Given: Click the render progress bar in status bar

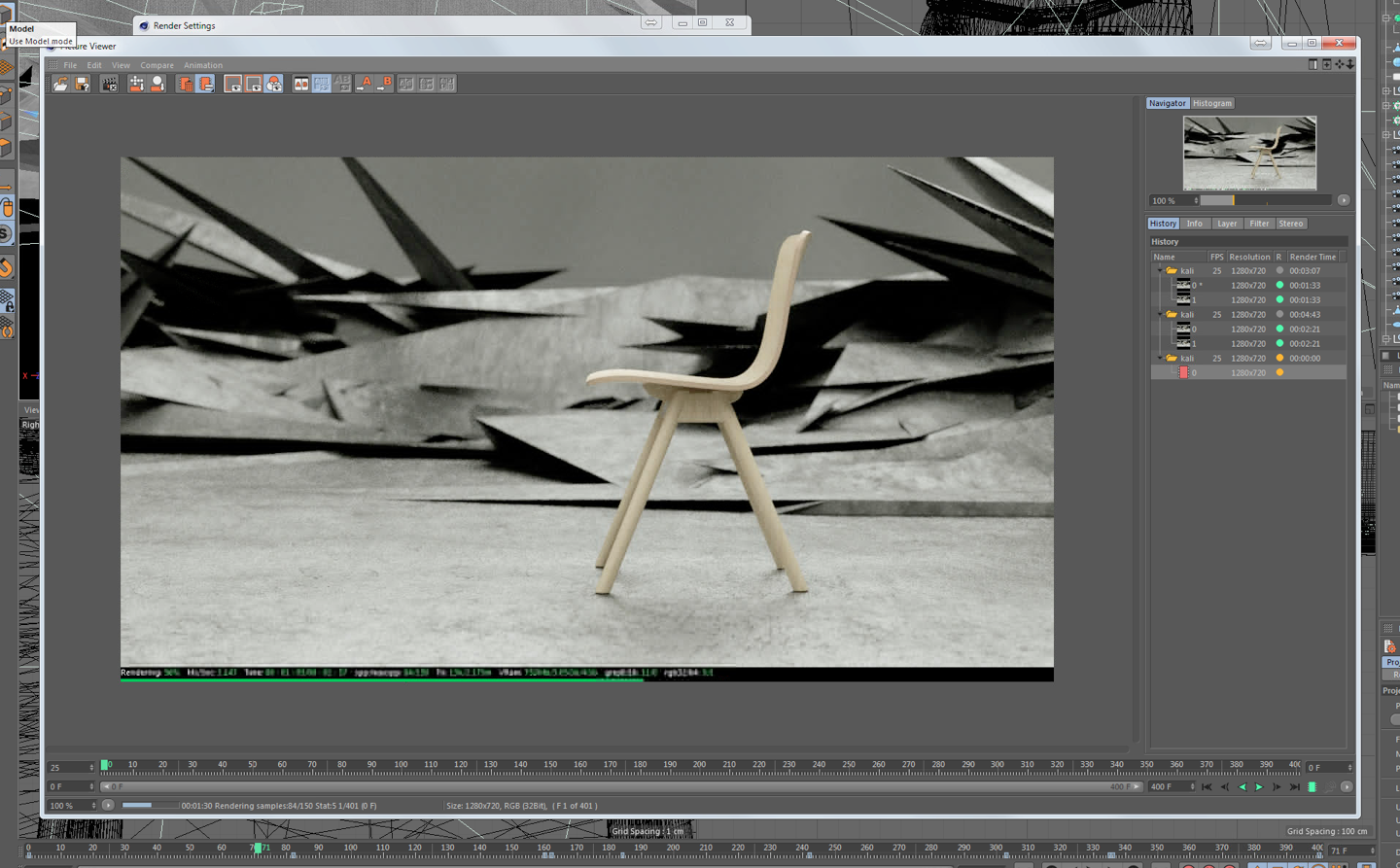Looking at the screenshot, I should tap(150, 805).
